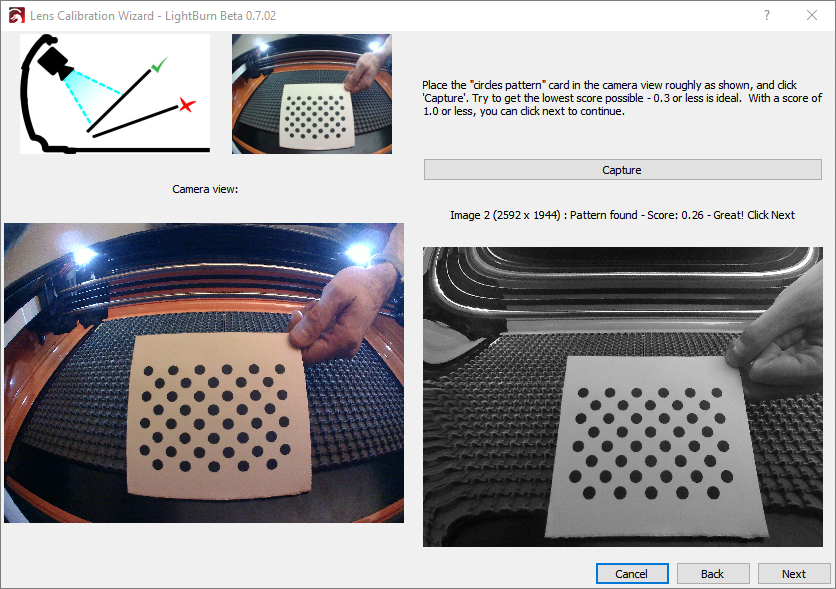Click the grayscale captured pattern image
Image resolution: width=836 pixels, height=589 pixels.
click(623, 397)
